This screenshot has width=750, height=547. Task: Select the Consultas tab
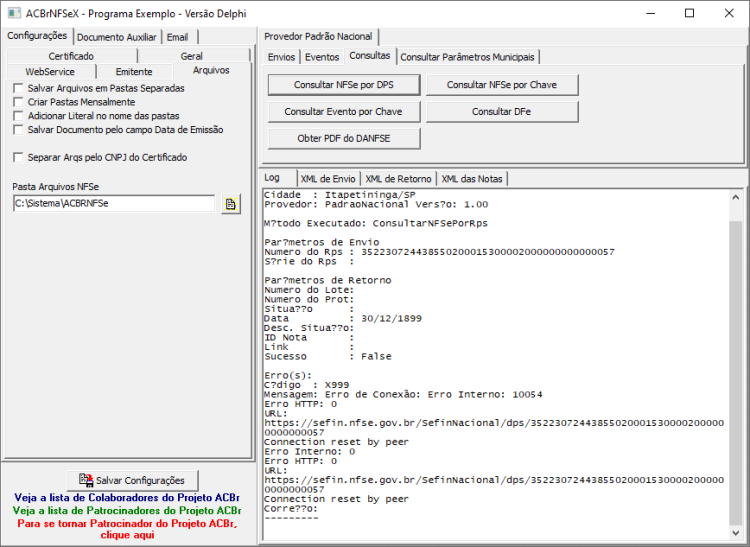click(x=370, y=55)
